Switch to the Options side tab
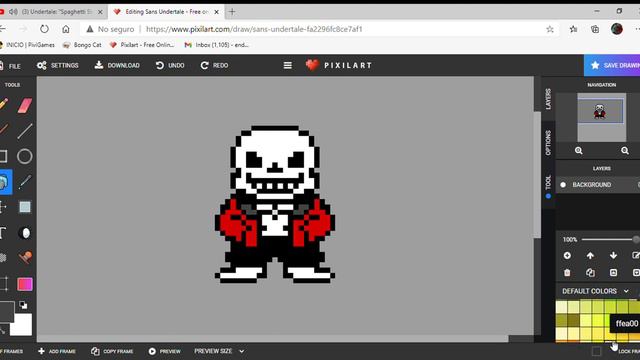 (548, 143)
